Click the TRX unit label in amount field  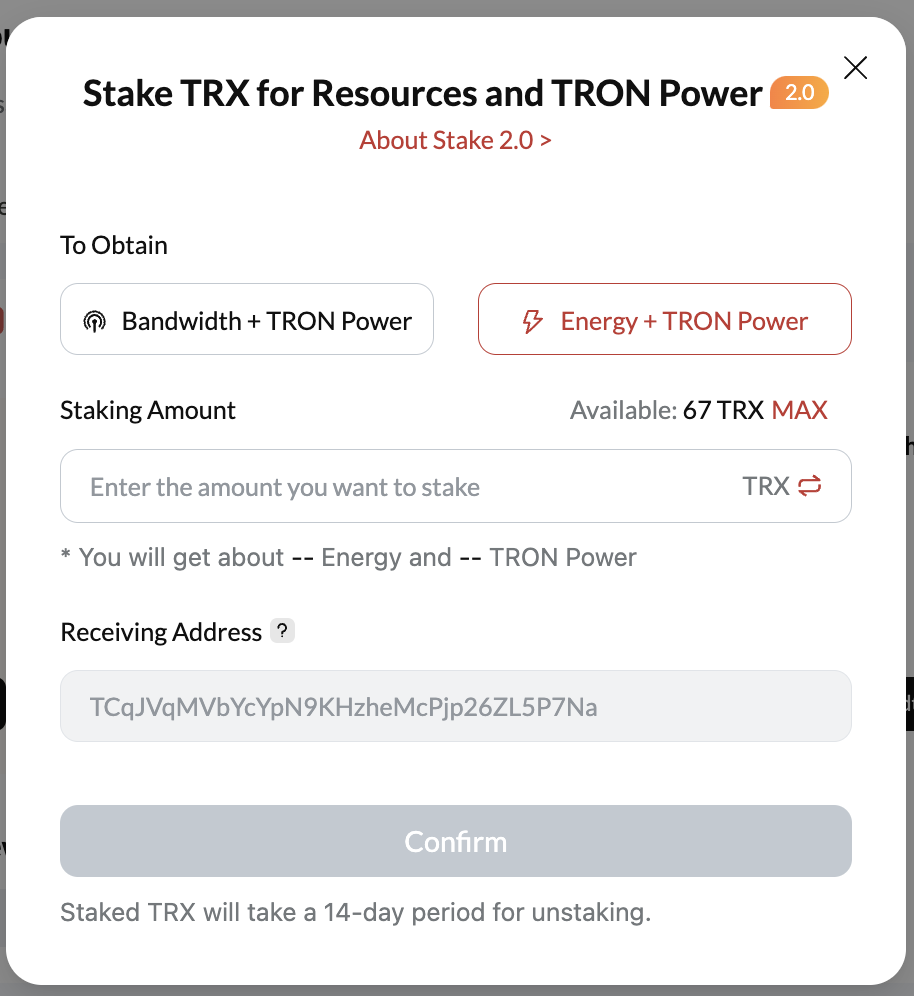pos(766,487)
